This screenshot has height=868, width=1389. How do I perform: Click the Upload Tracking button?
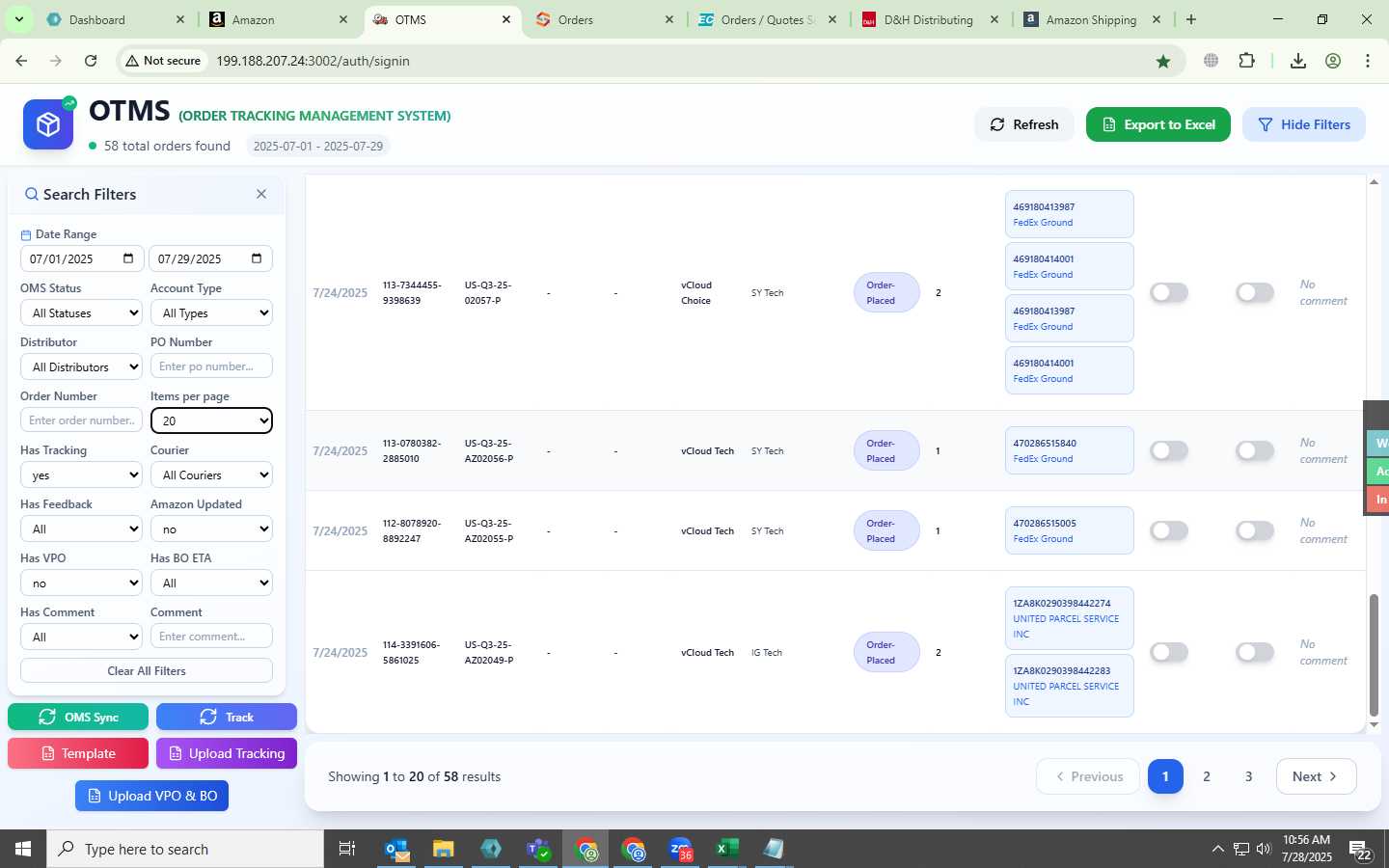[x=227, y=753]
